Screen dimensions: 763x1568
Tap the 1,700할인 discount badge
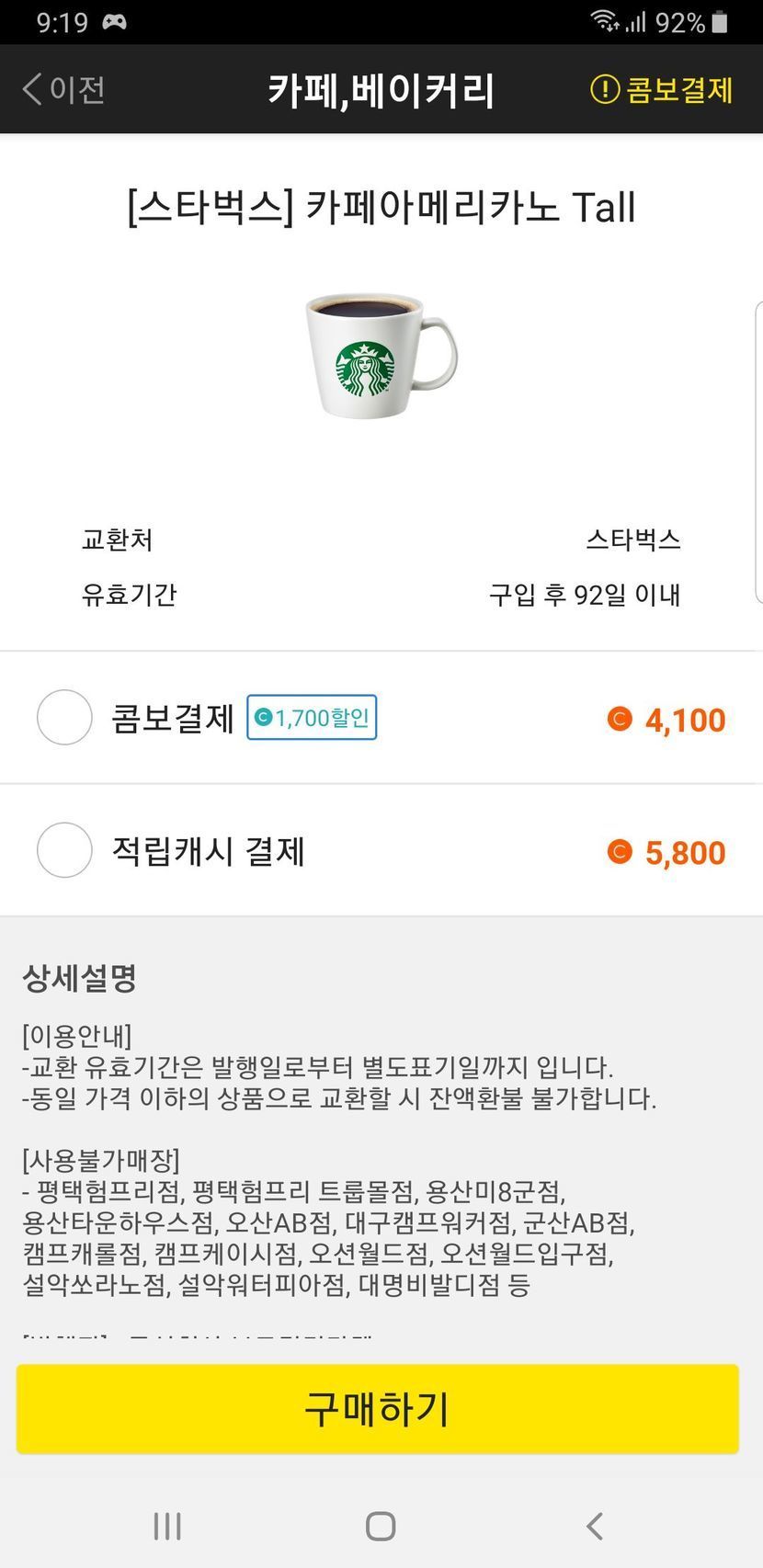click(312, 718)
